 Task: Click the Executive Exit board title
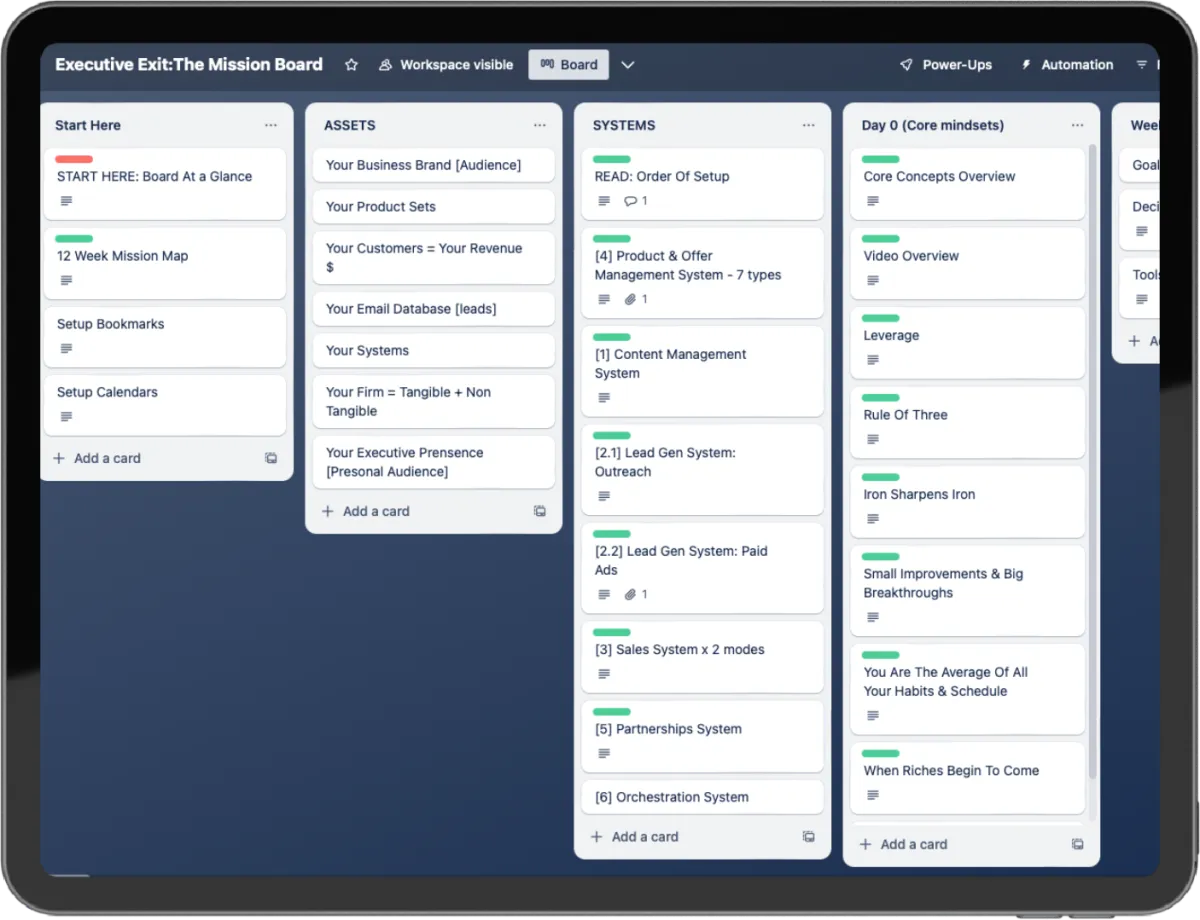coord(189,65)
